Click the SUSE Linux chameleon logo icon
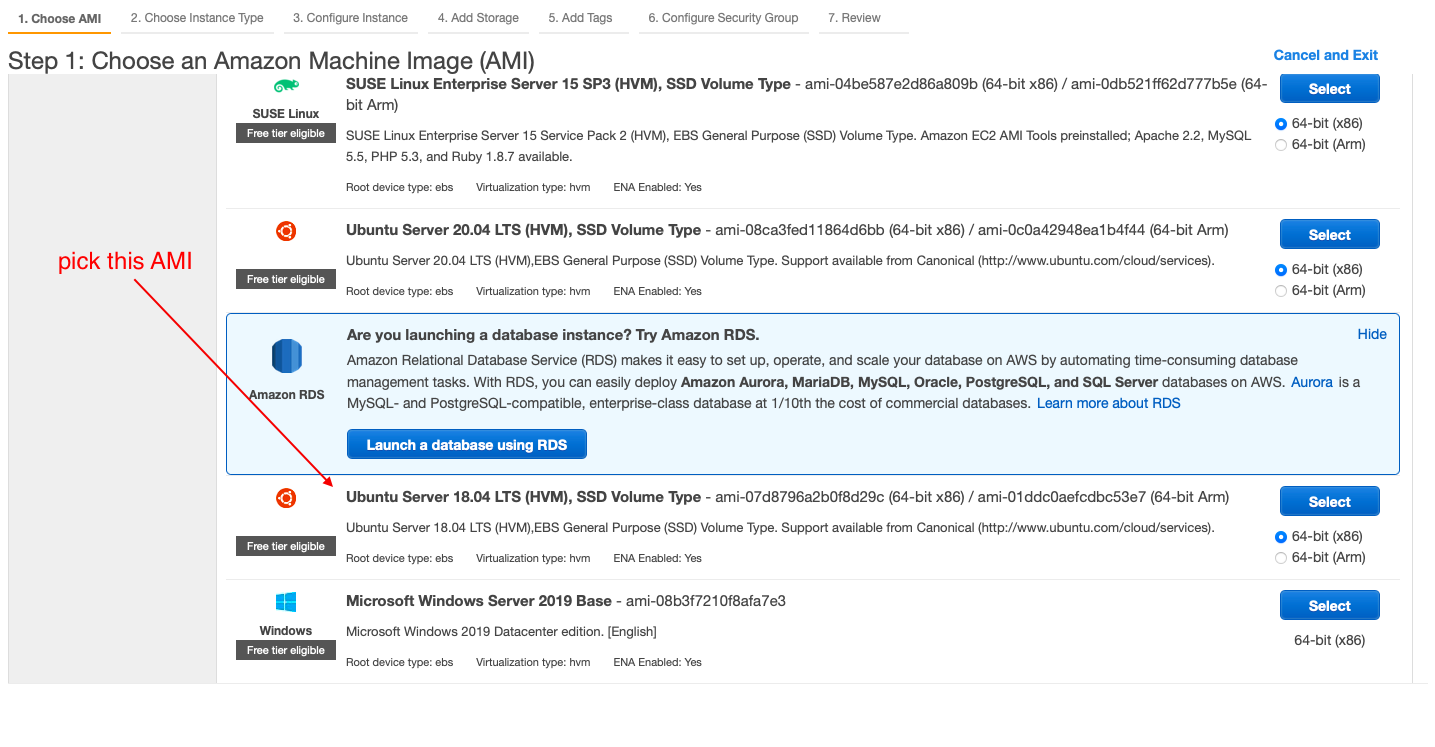Viewport: 1435px width, 747px height. [286, 87]
